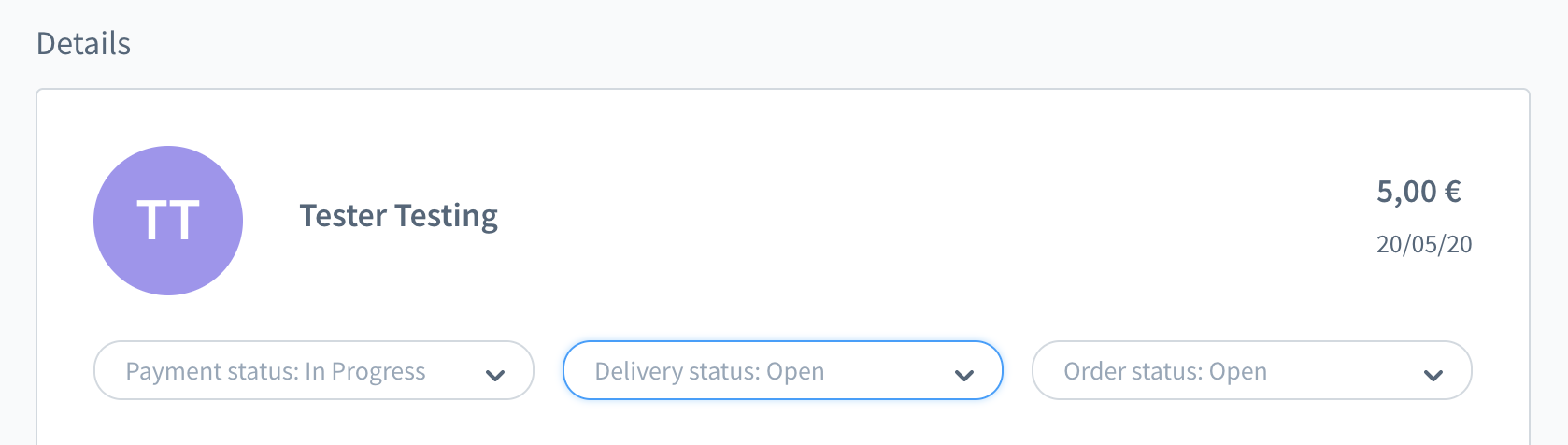Click the Payment status chevron arrow

(x=495, y=375)
